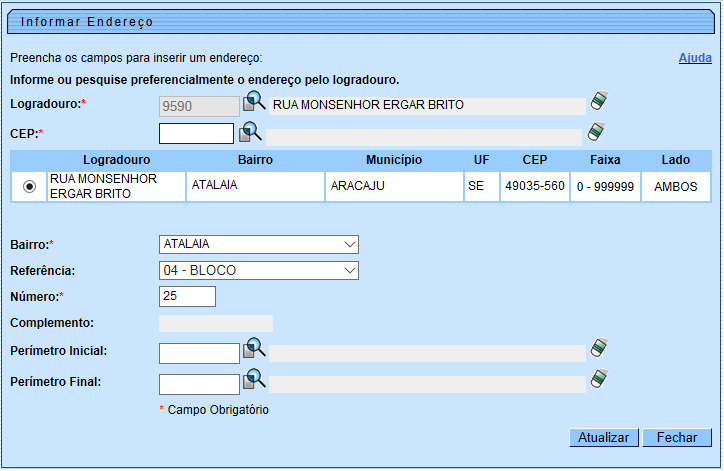This screenshot has height=471, width=724.
Task: Search Perímetro Inicial using magnifier icon
Action: [254, 349]
